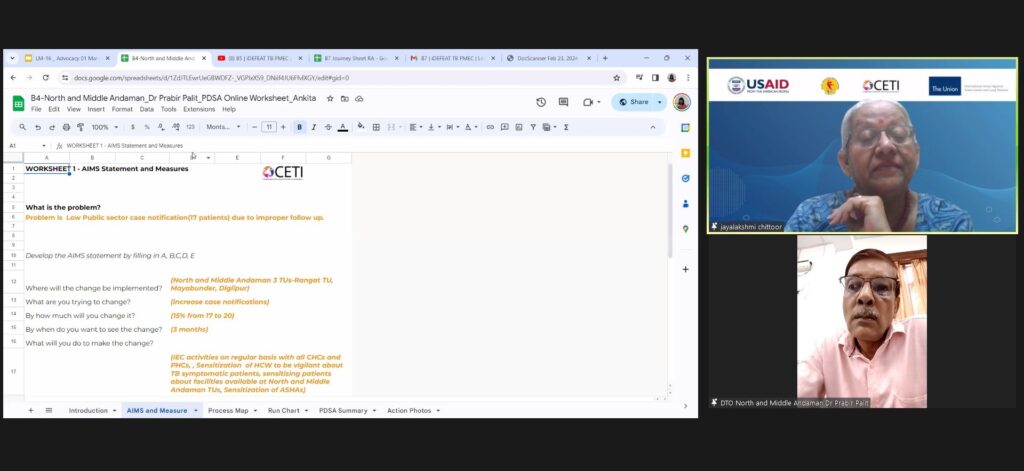This screenshot has width=1024, height=471.
Task: Click the insert link icon
Action: [x=491, y=127]
